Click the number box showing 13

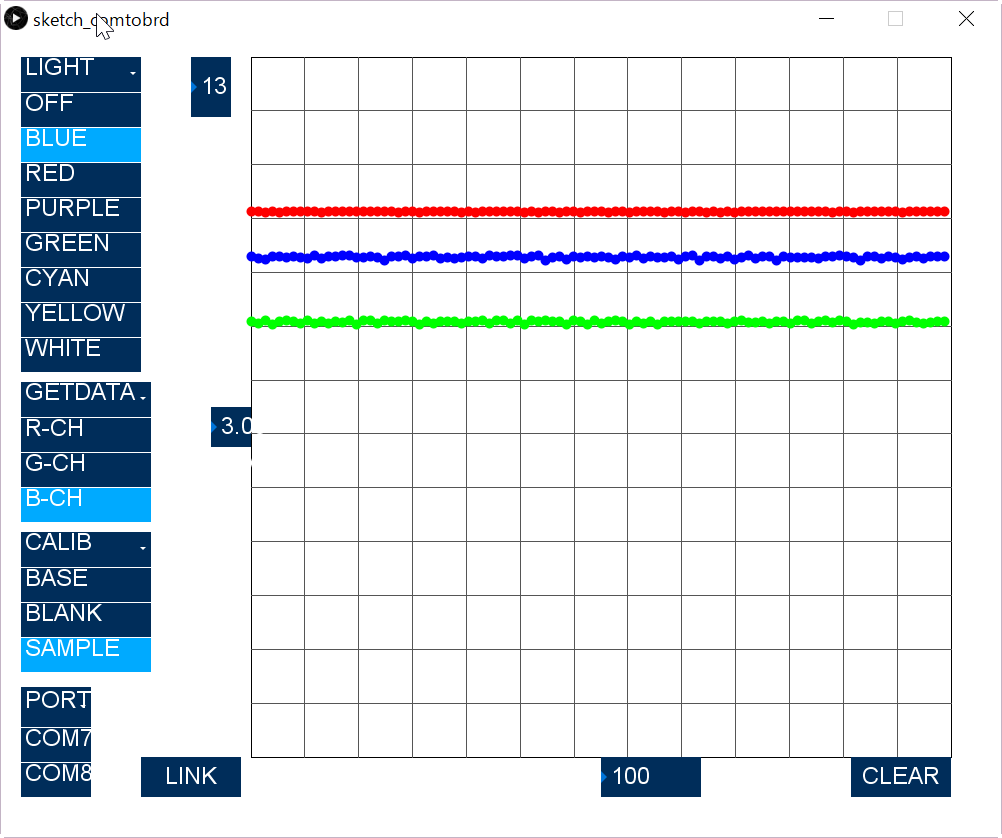coord(211,87)
